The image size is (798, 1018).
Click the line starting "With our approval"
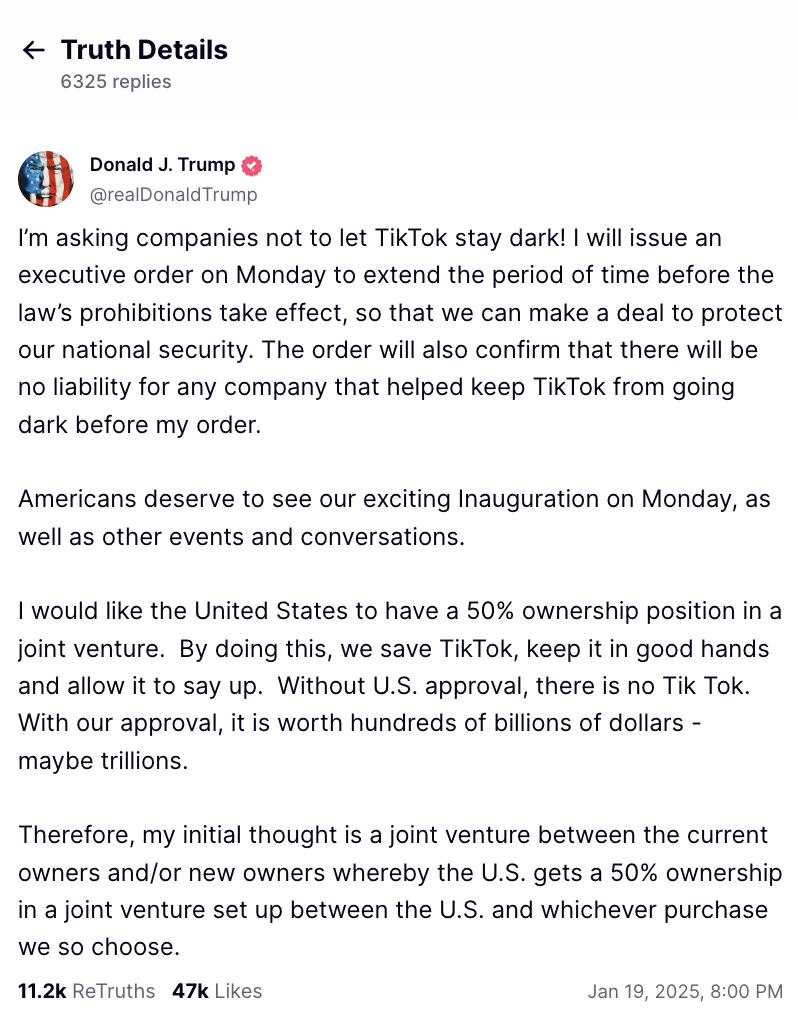[359, 723]
